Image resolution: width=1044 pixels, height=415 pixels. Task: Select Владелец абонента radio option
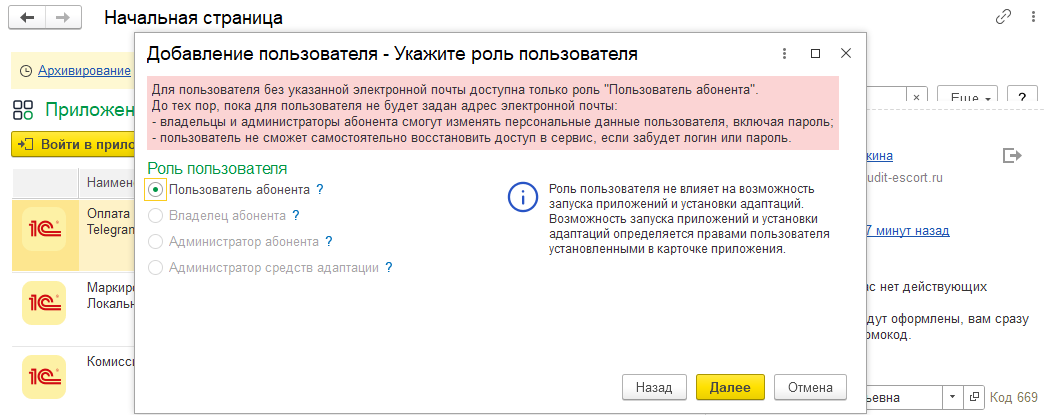click(155, 215)
